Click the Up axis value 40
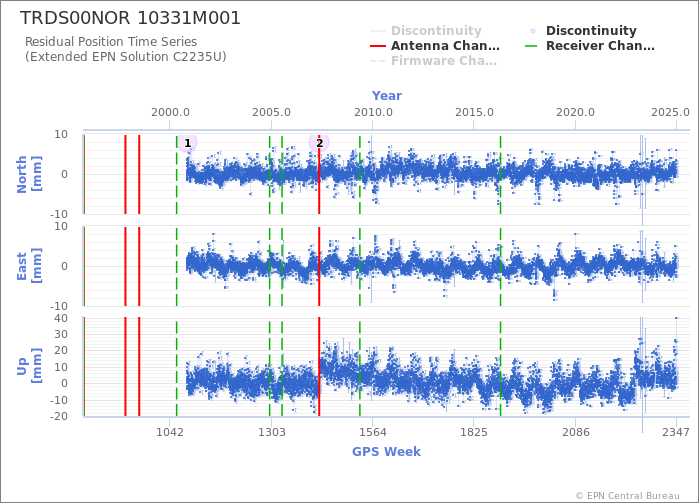700x504 pixels. pos(61,318)
